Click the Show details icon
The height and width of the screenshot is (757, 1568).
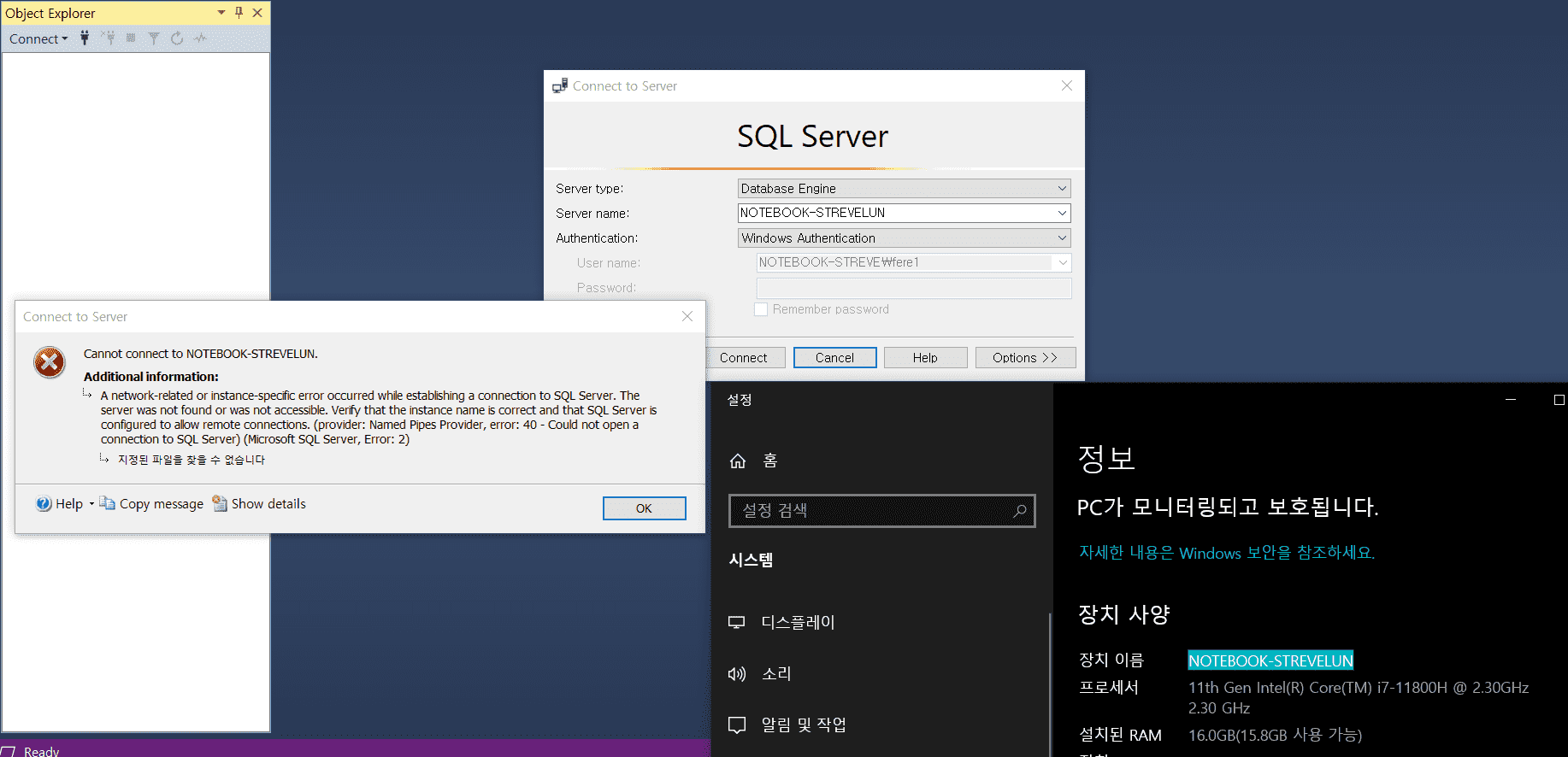tap(220, 503)
